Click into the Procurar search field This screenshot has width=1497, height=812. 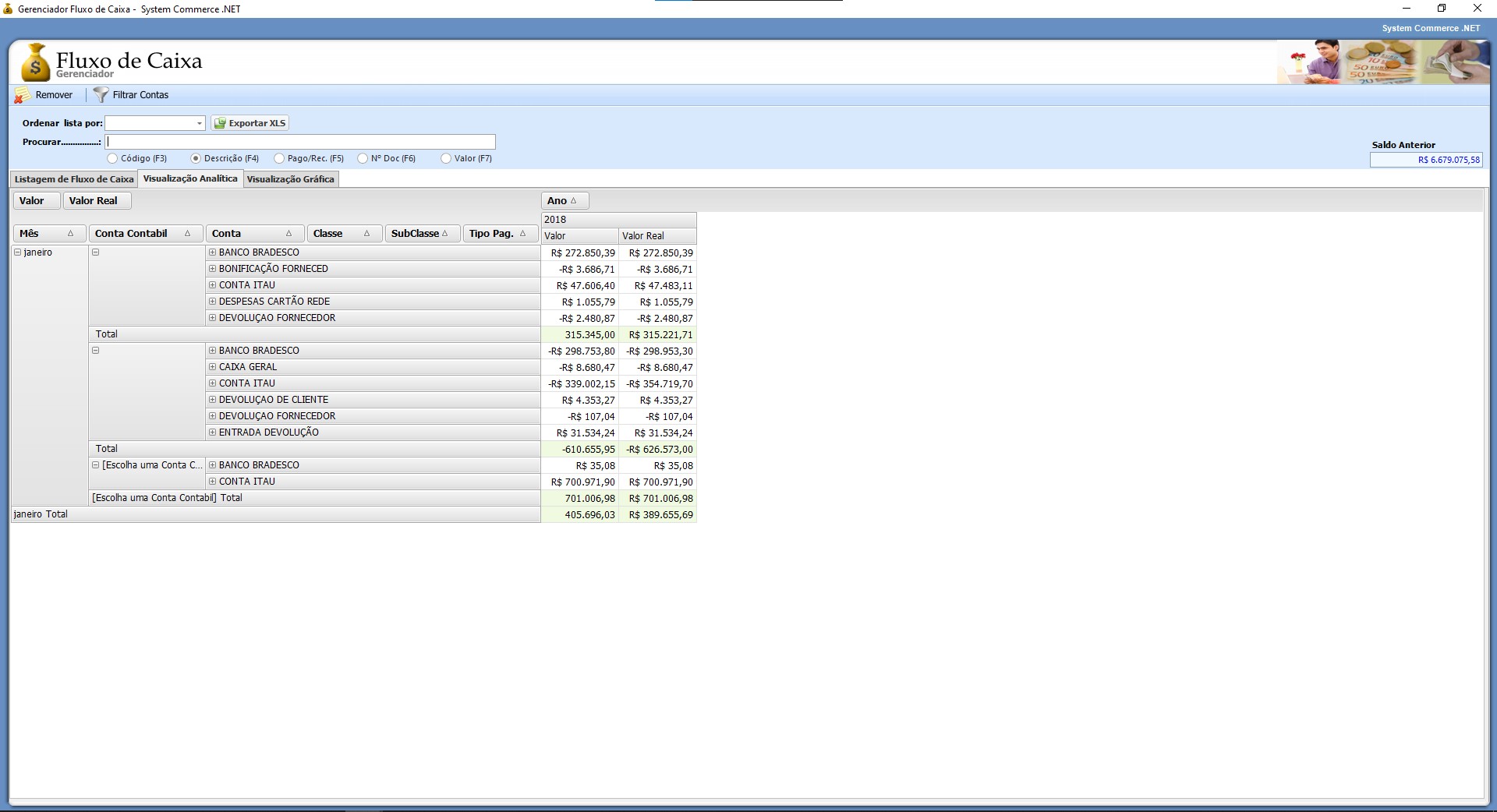click(300, 142)
